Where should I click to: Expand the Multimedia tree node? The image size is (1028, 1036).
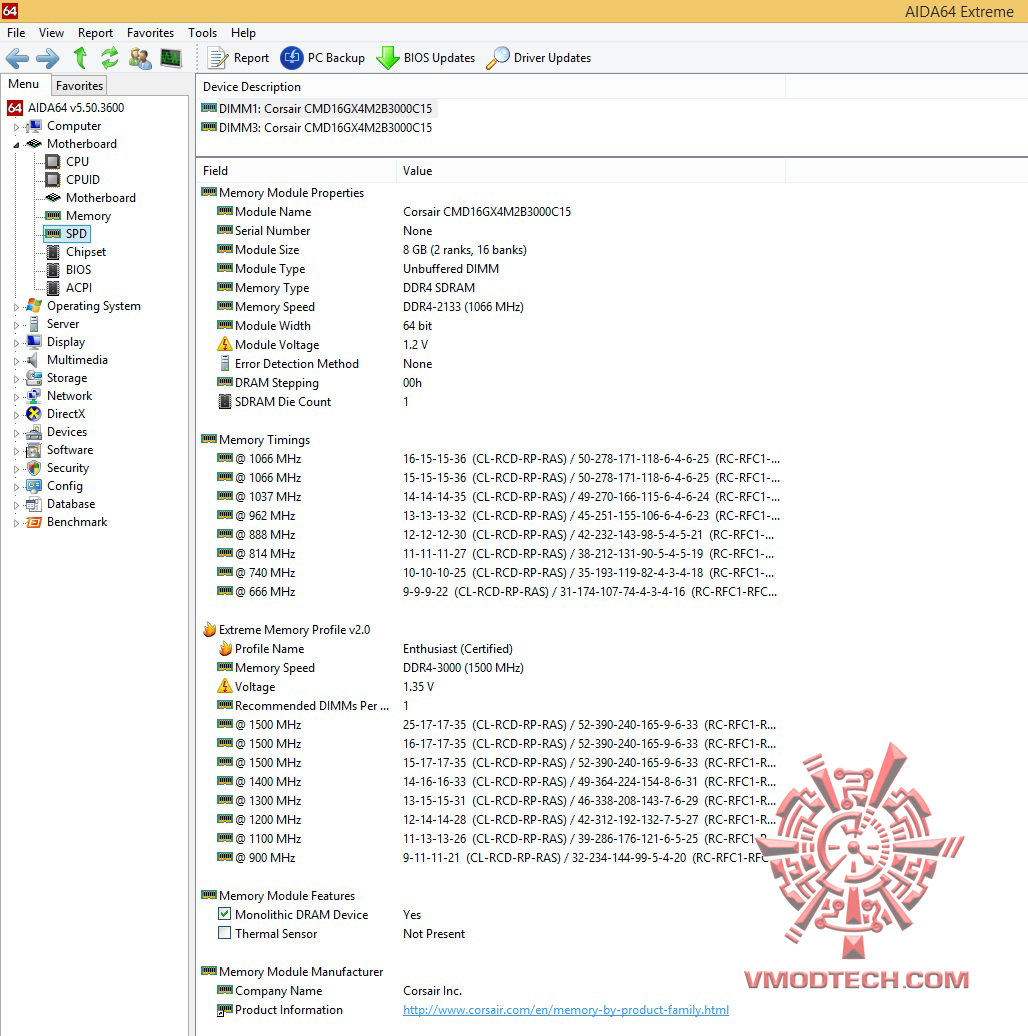pos(17,361)
